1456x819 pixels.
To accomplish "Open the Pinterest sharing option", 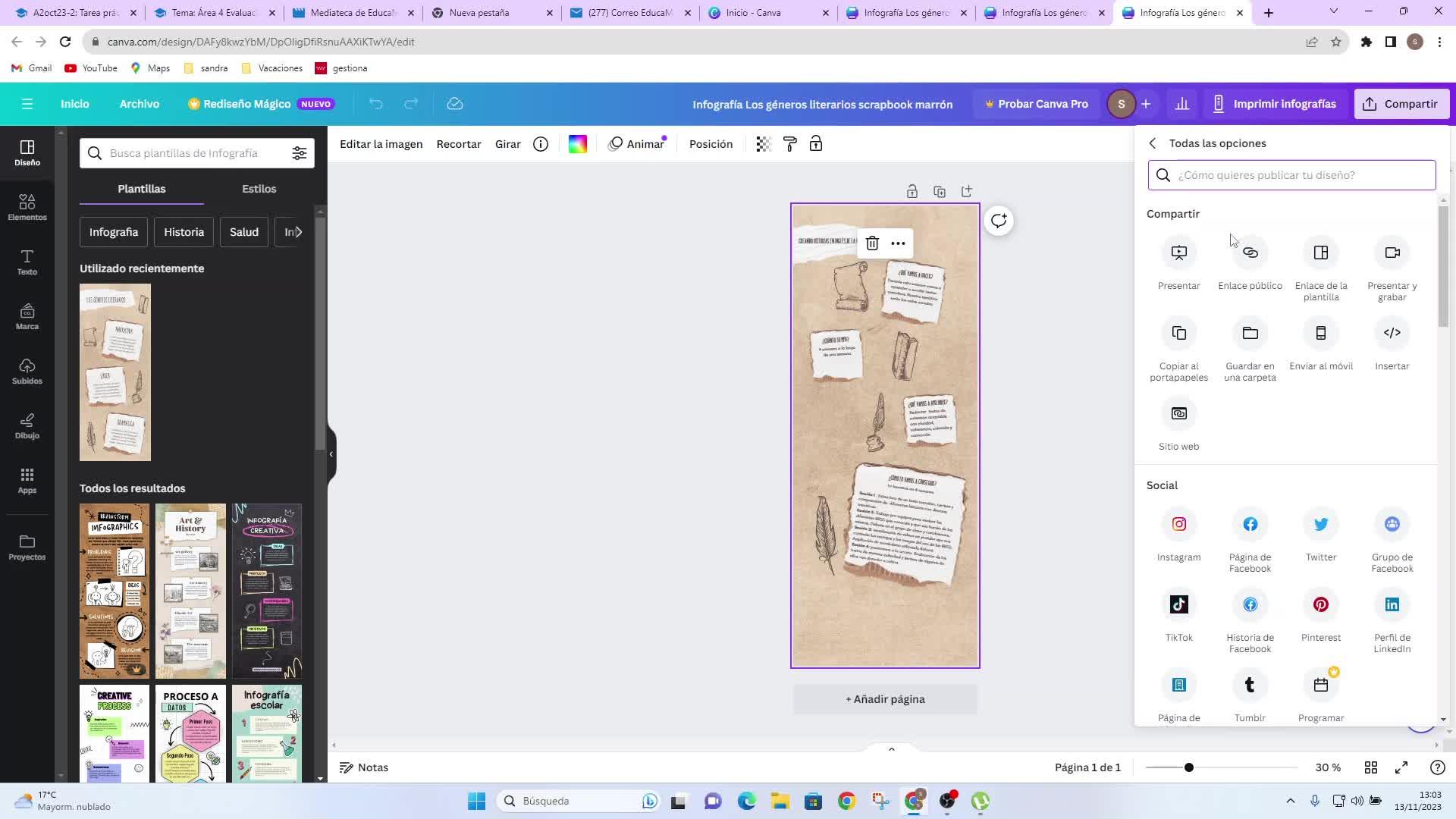I will click(1320, 604).
